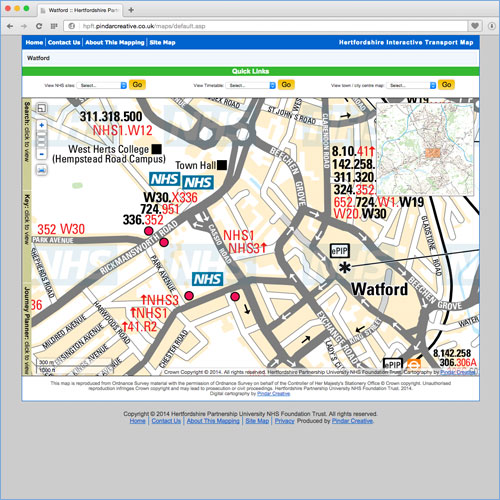The image size is (500, 500).
Task: Click the red stop dot beside ↑NHS3 label
Action: tap(189, 295)
